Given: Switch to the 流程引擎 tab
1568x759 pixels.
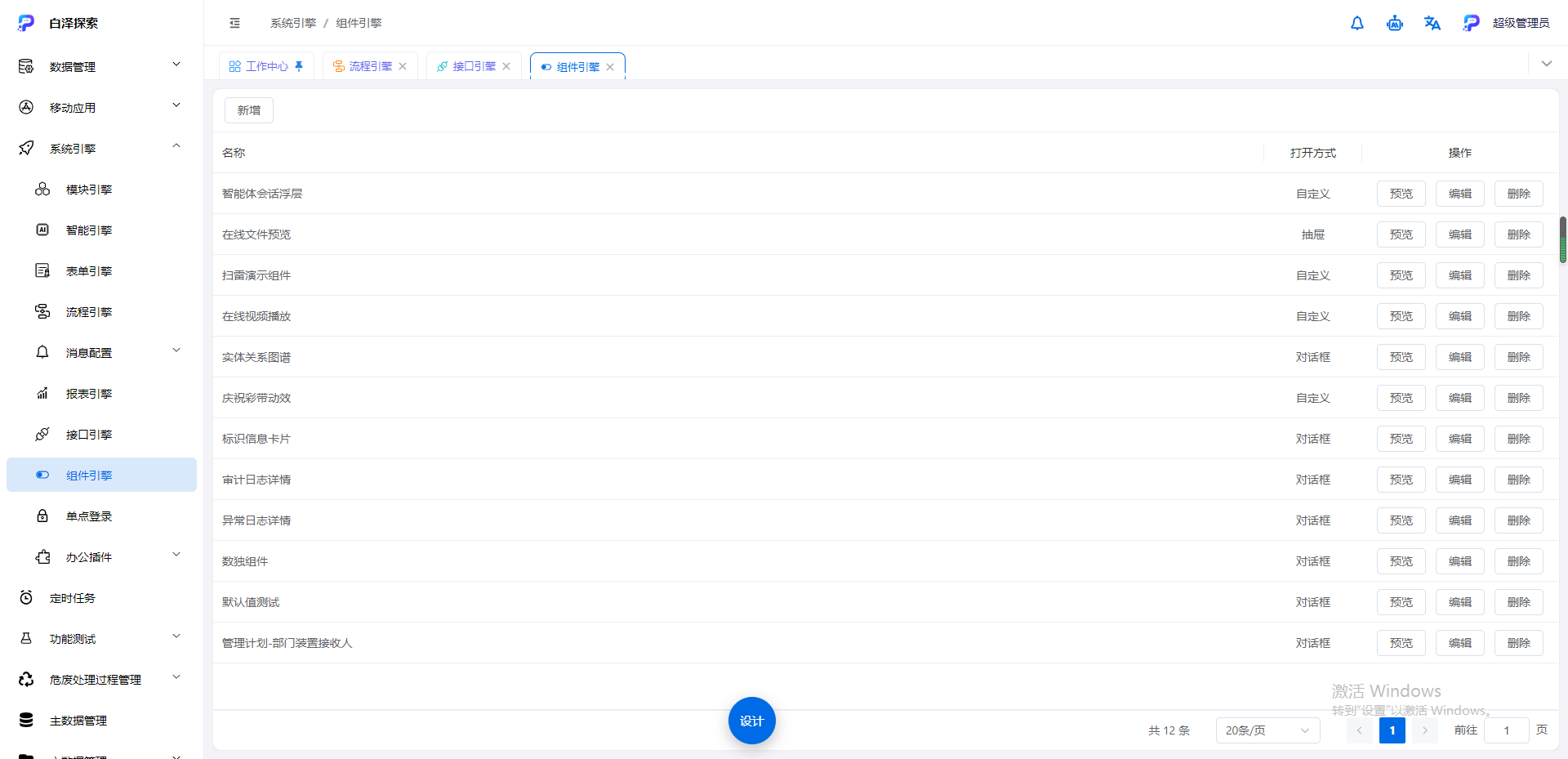Looking at the screenshot, I should 370,66.
